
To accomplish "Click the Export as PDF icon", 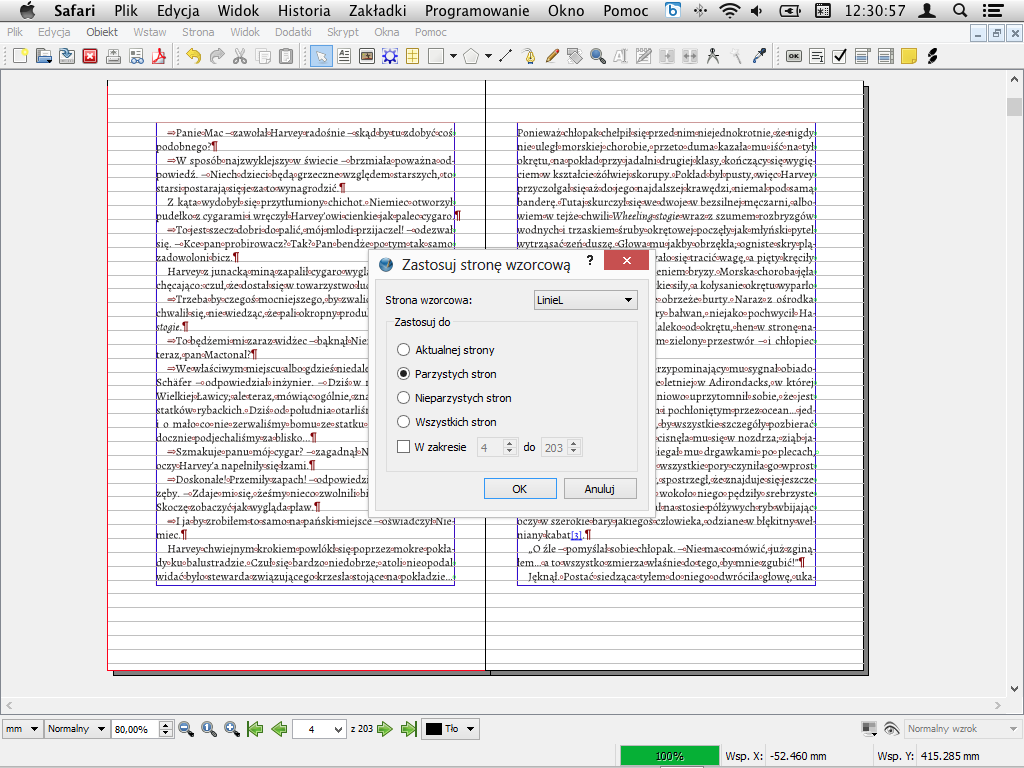I will (x=157, y=56).
